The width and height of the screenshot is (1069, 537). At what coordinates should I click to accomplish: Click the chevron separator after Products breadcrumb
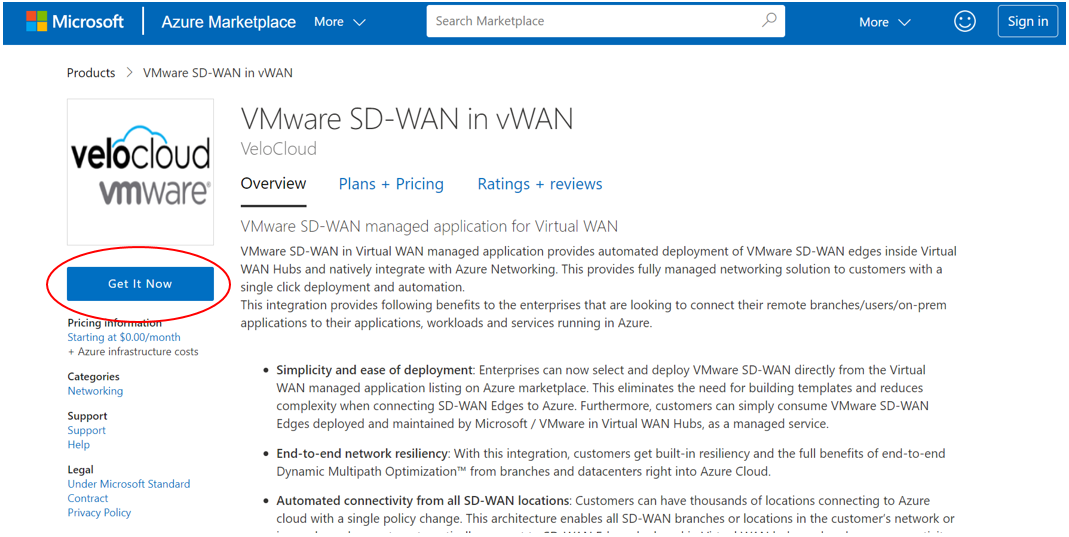(130, 73)
